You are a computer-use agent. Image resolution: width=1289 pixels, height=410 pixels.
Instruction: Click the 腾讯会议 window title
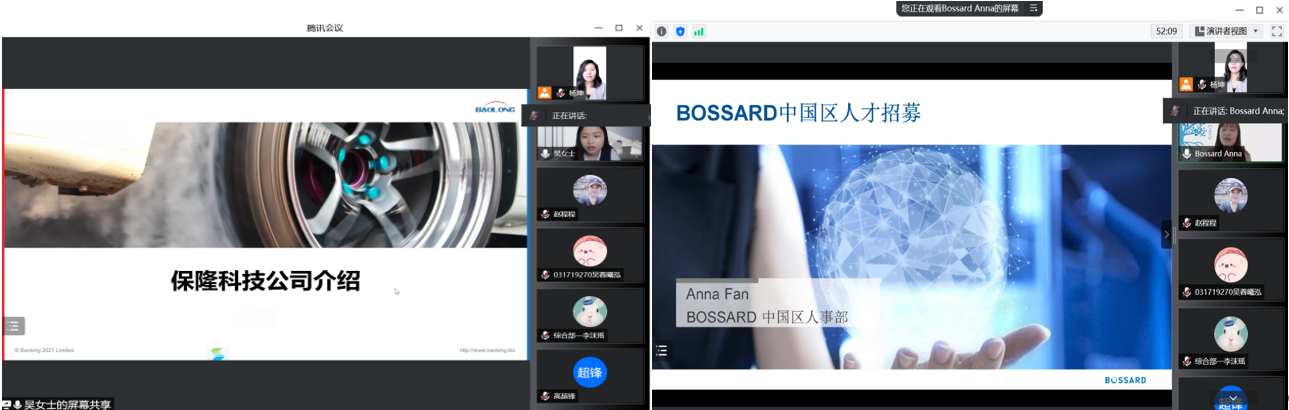click(325, 28)
